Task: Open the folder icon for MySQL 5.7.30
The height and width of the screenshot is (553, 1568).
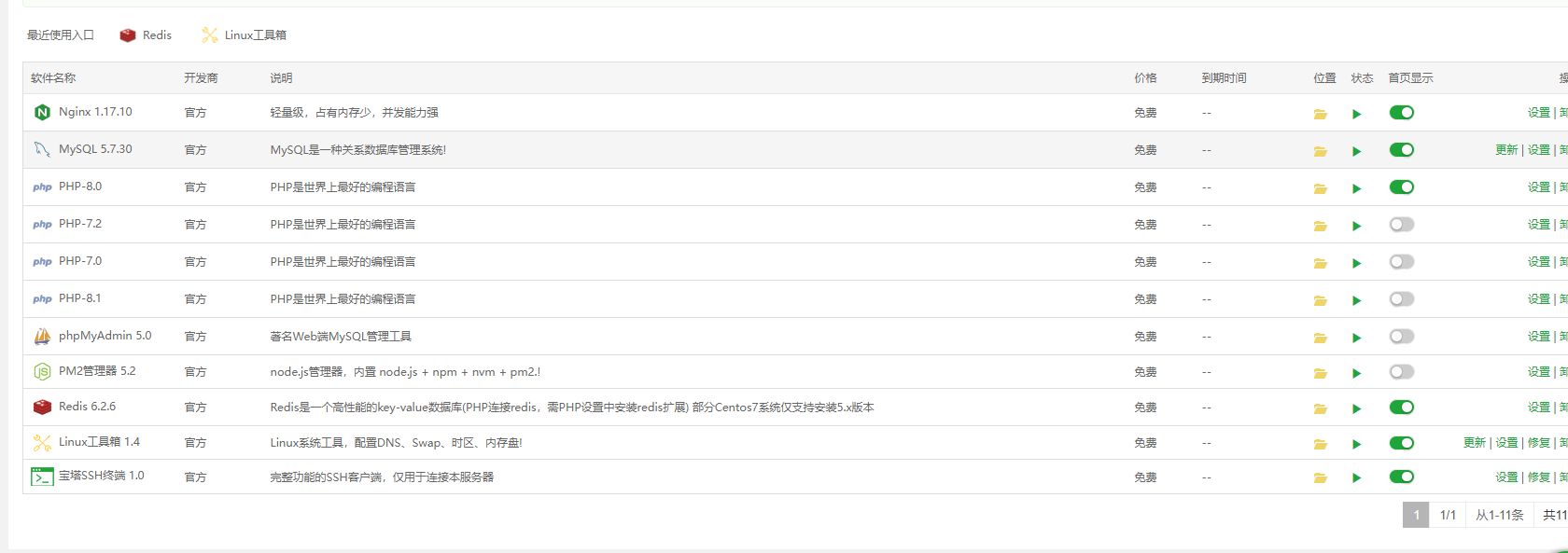Action: click(x=1320, y=151)
